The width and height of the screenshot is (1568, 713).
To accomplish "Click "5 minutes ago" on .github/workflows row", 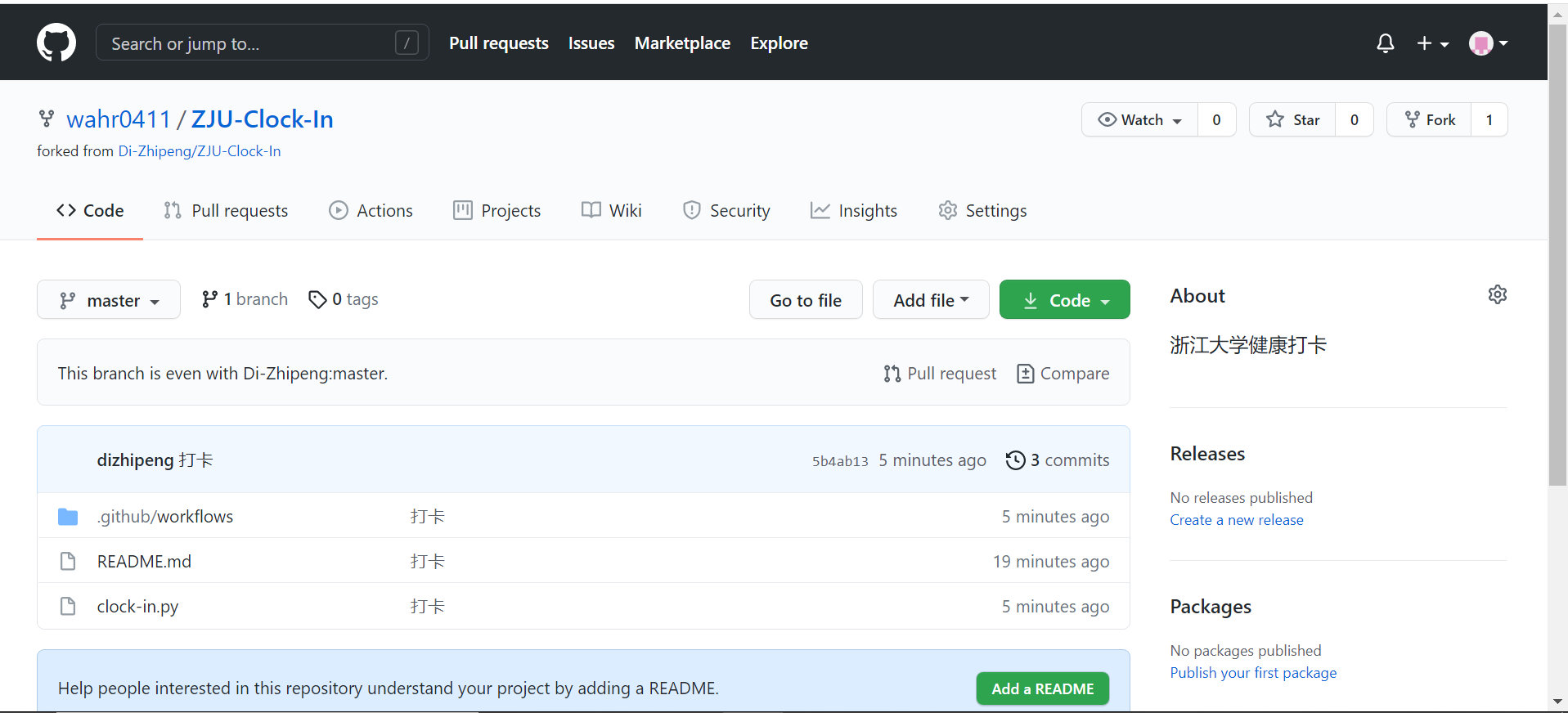I will click(1055, 517).
